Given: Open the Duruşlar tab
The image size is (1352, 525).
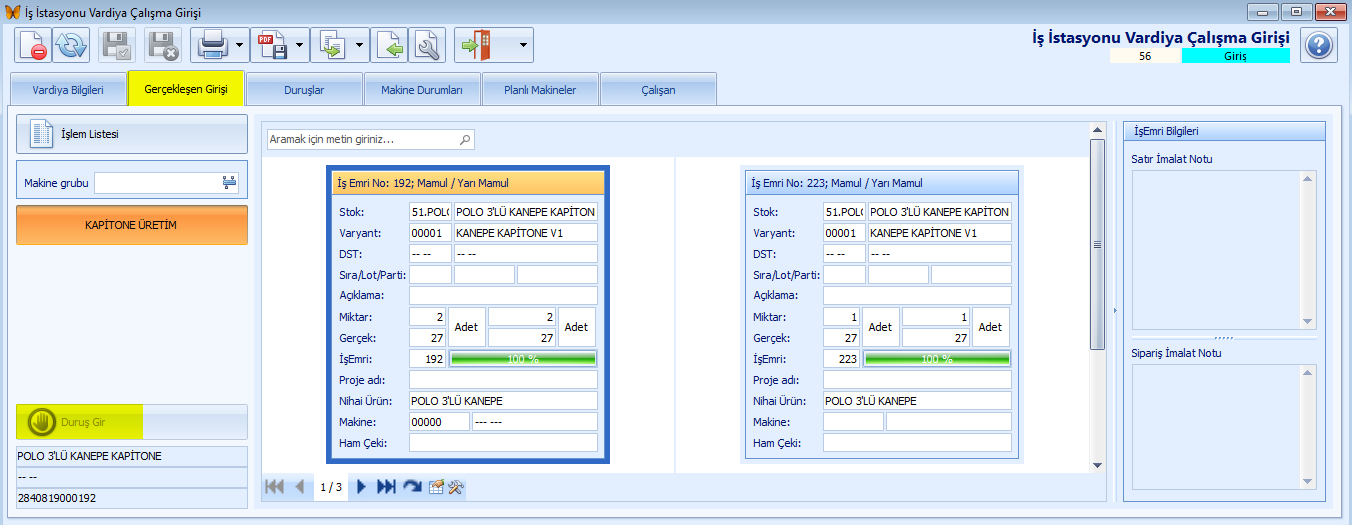Looking at the screenshot, I should point(304,89).
